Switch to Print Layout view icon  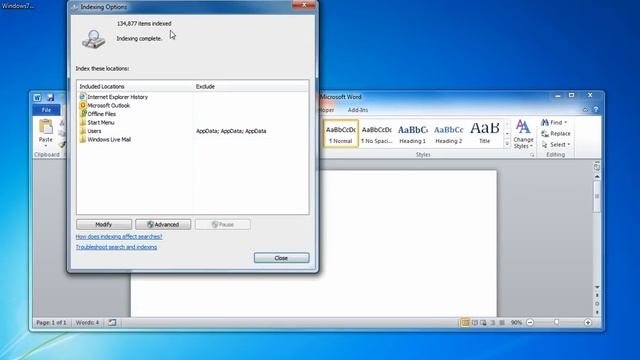click(465, 322)
